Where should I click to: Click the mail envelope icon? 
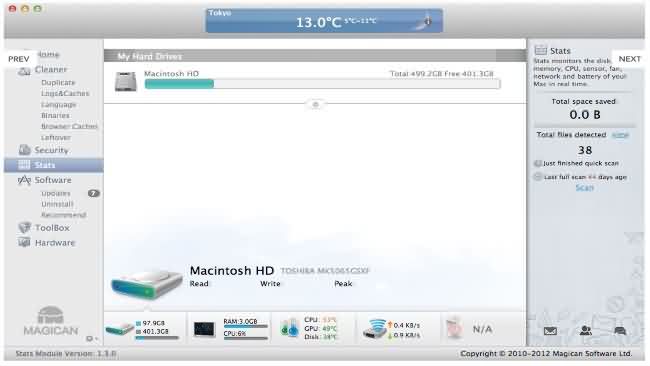[550, 331]
